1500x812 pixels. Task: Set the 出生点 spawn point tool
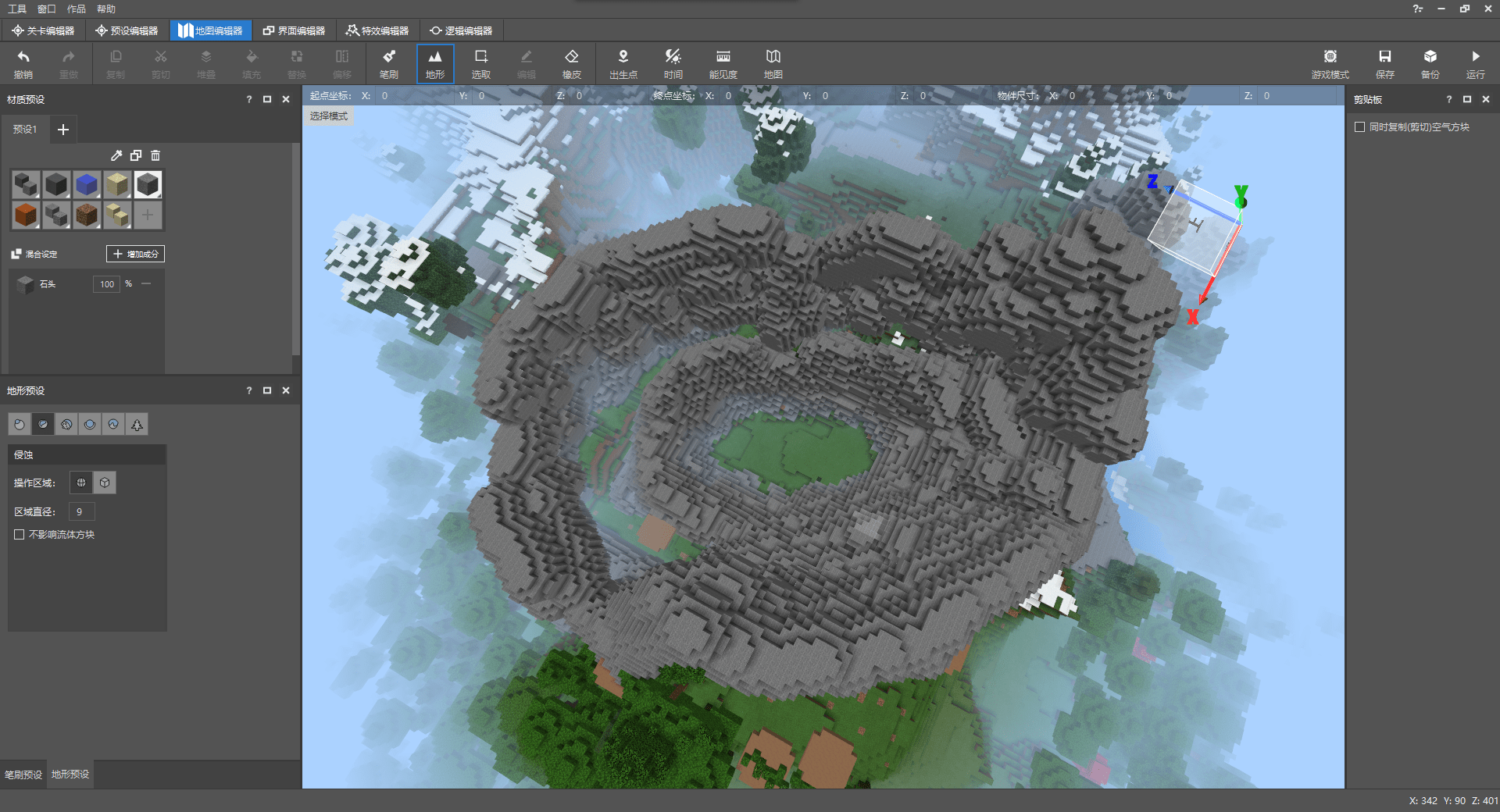pyautogui.click(x=623, y=64)
